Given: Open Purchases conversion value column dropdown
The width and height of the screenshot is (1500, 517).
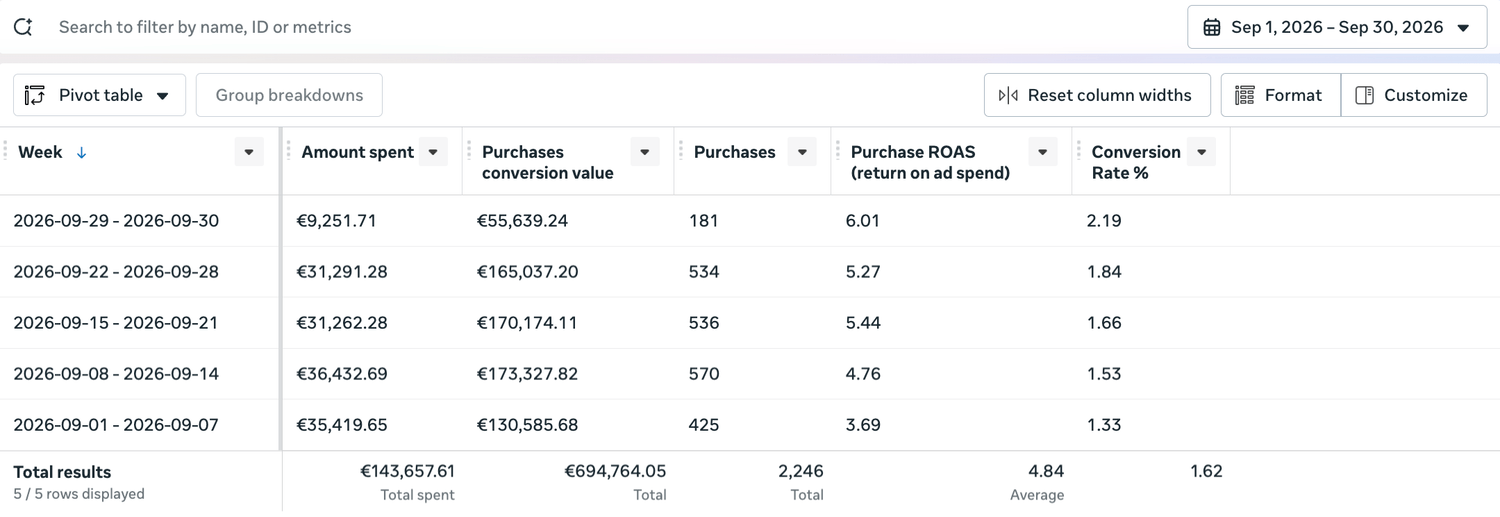Looking at the screenshot, I should [x=645, y=152].
